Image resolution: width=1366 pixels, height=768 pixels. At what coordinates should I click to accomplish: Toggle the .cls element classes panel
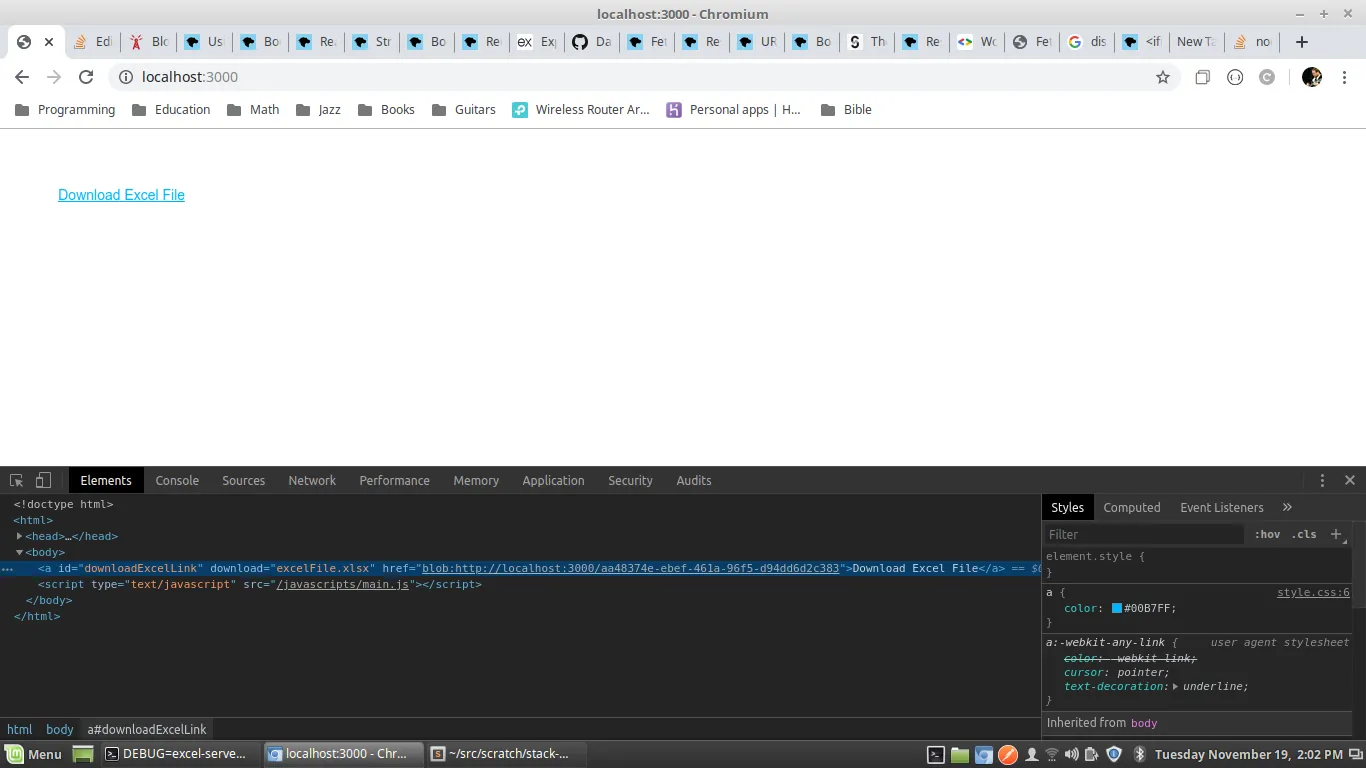click(1304, 534)
